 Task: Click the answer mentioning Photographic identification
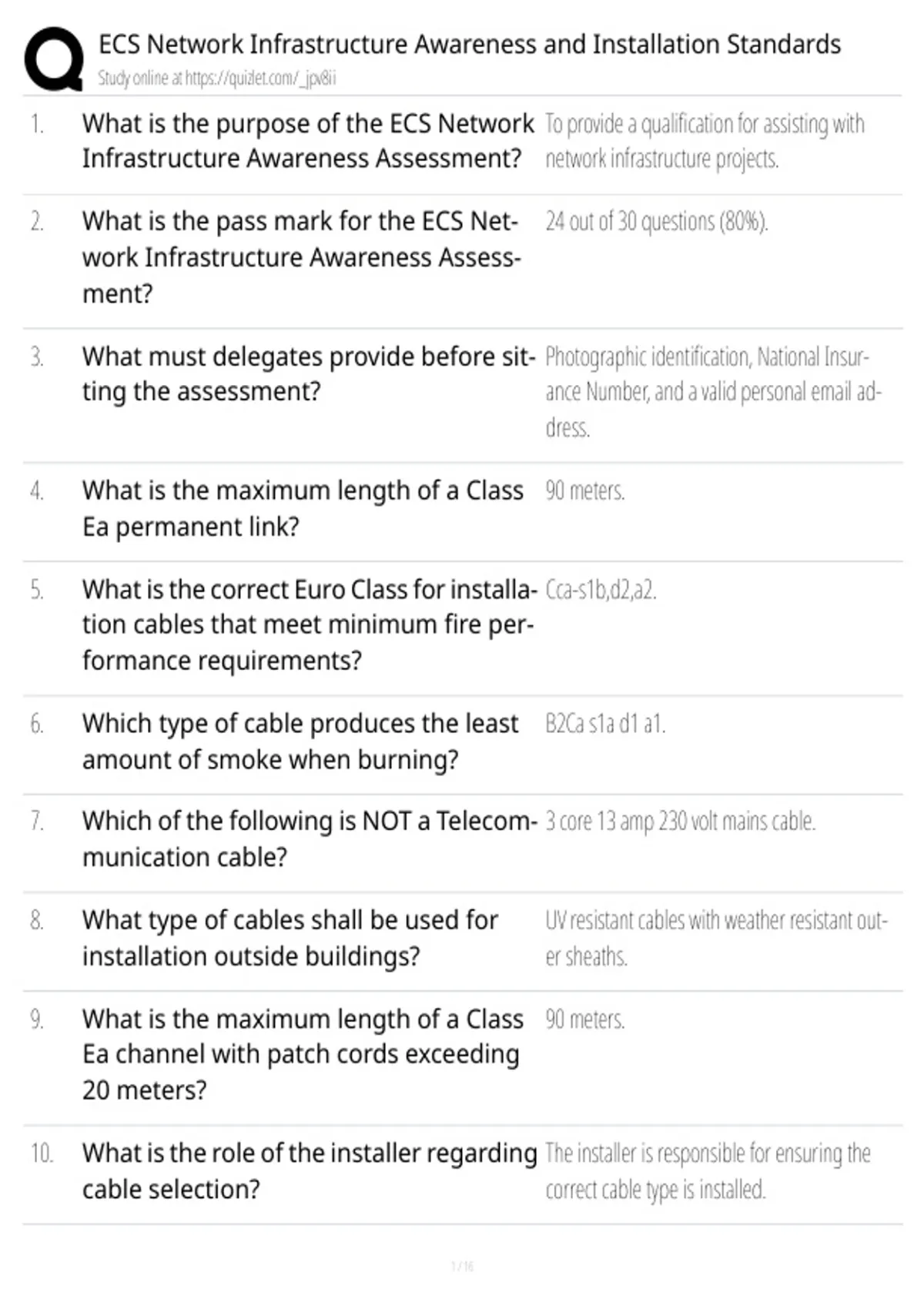click(x=714, y=392)
